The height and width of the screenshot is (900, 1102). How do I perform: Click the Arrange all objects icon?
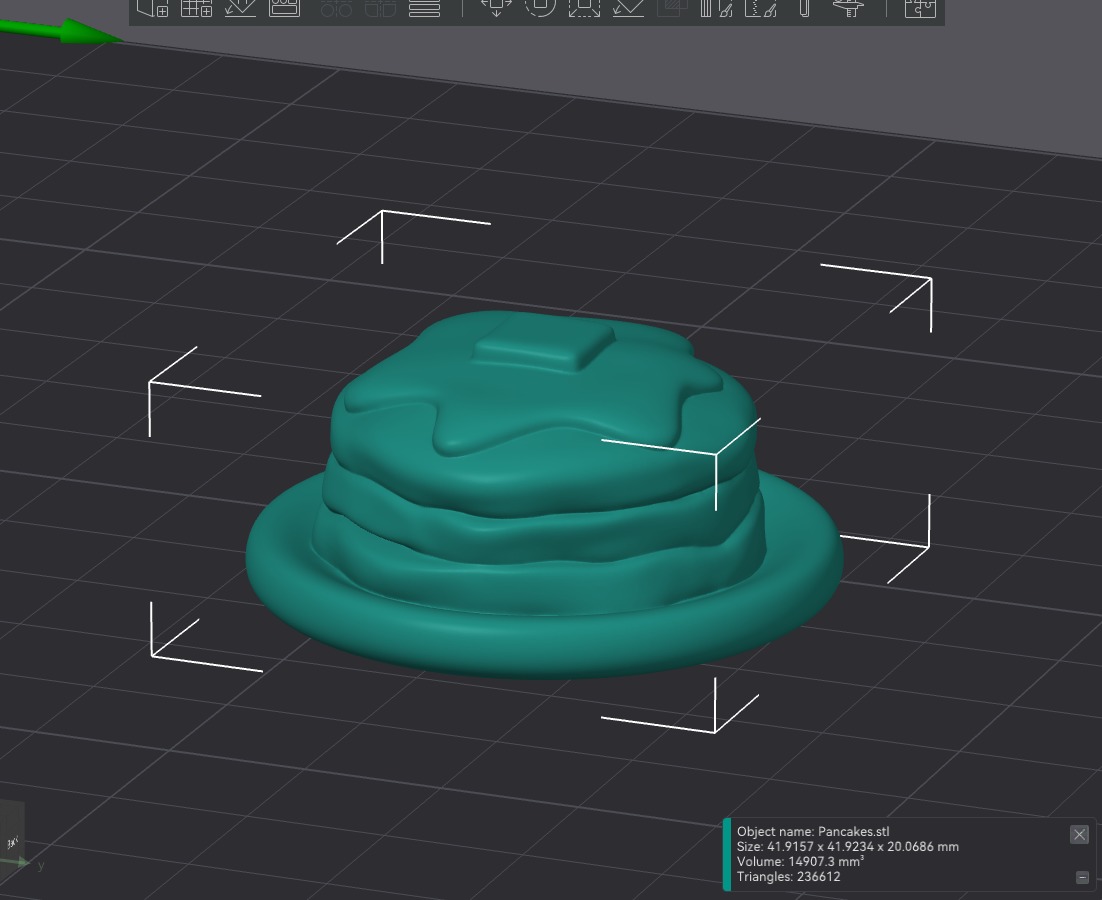[x=285, y=6]
